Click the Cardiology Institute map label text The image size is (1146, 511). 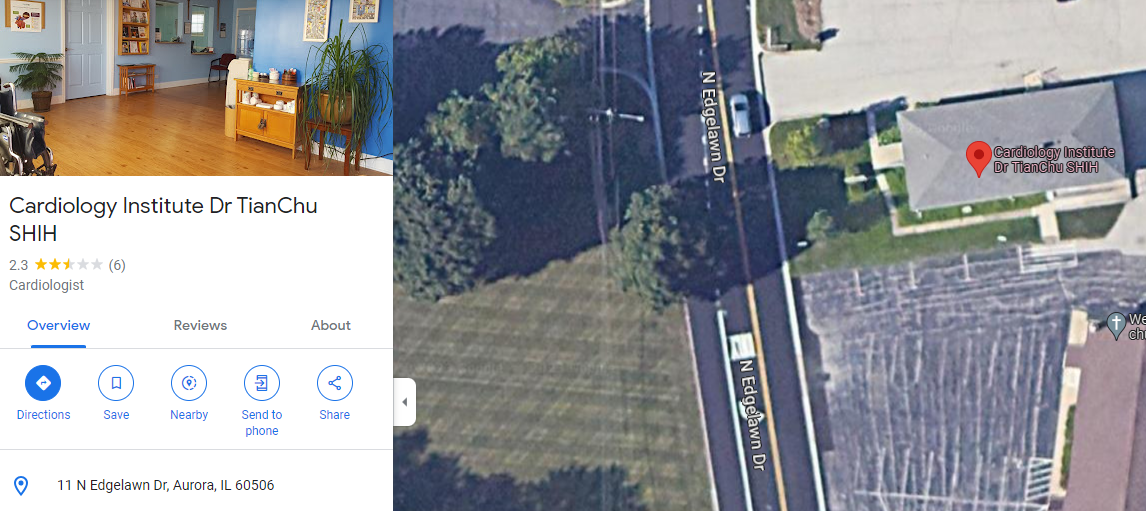[x=1054, y=159]
